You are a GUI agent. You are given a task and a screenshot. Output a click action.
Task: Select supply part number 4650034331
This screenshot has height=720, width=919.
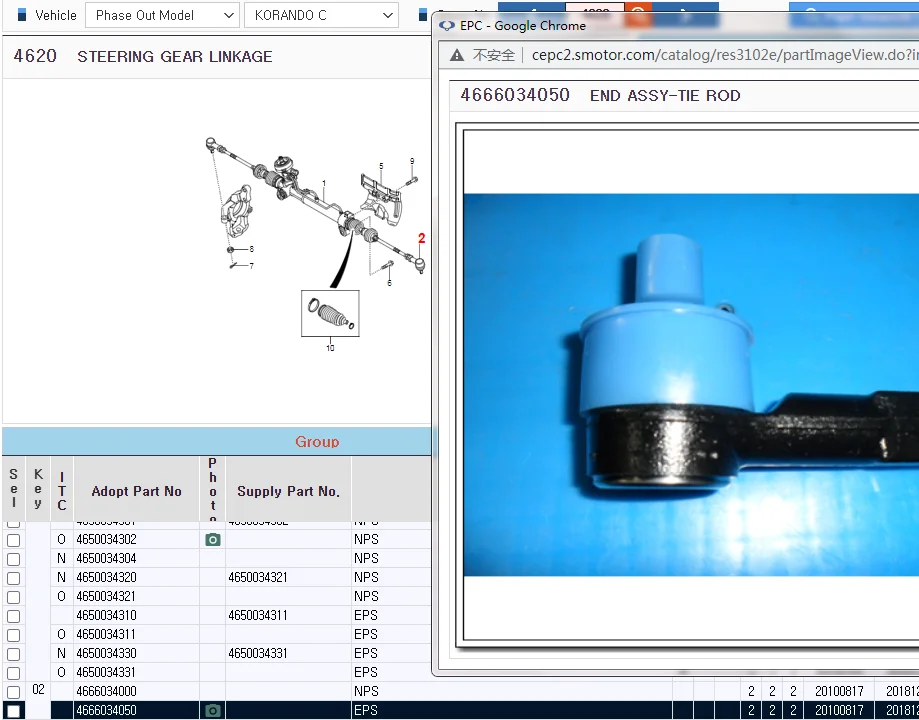(x=258, y=653)
